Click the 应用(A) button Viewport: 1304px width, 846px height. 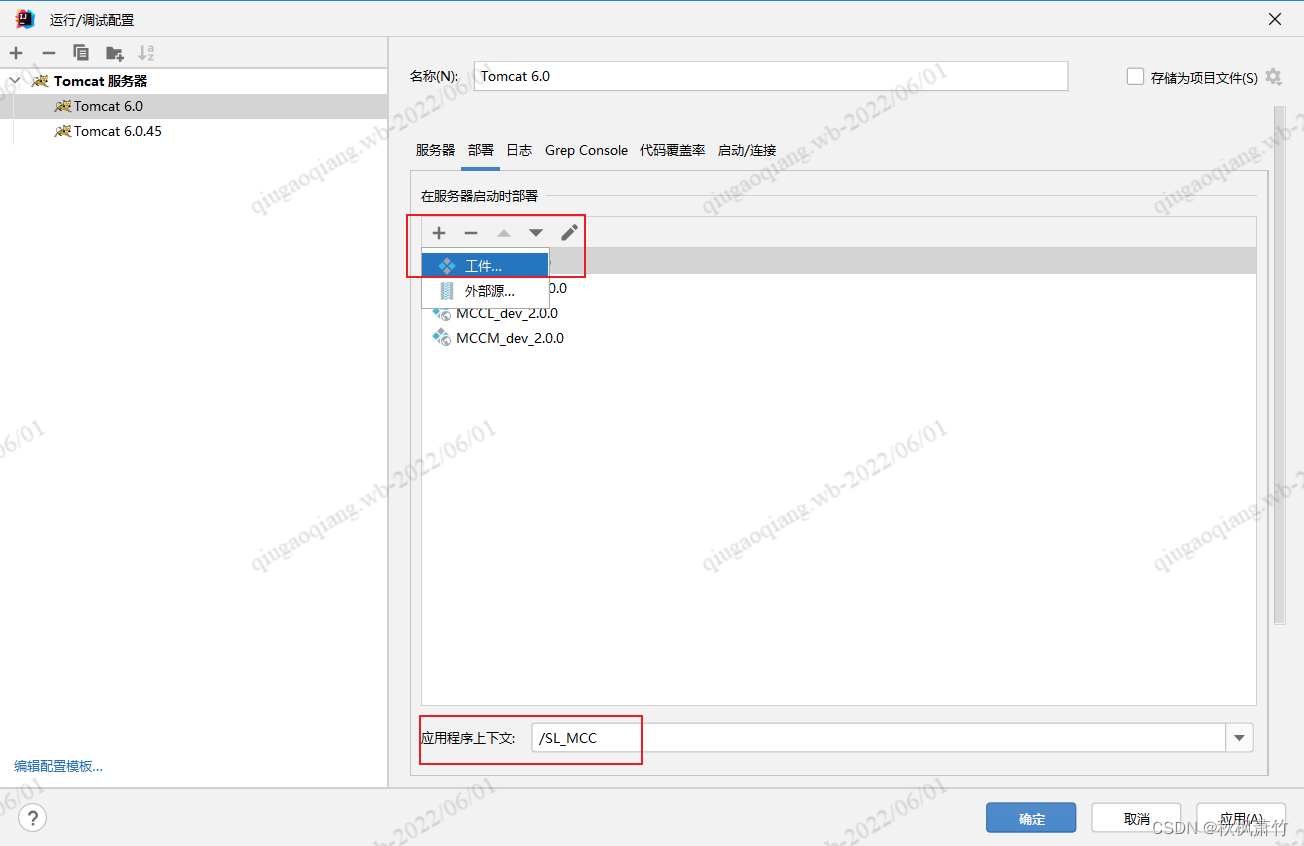[1241, 818]
